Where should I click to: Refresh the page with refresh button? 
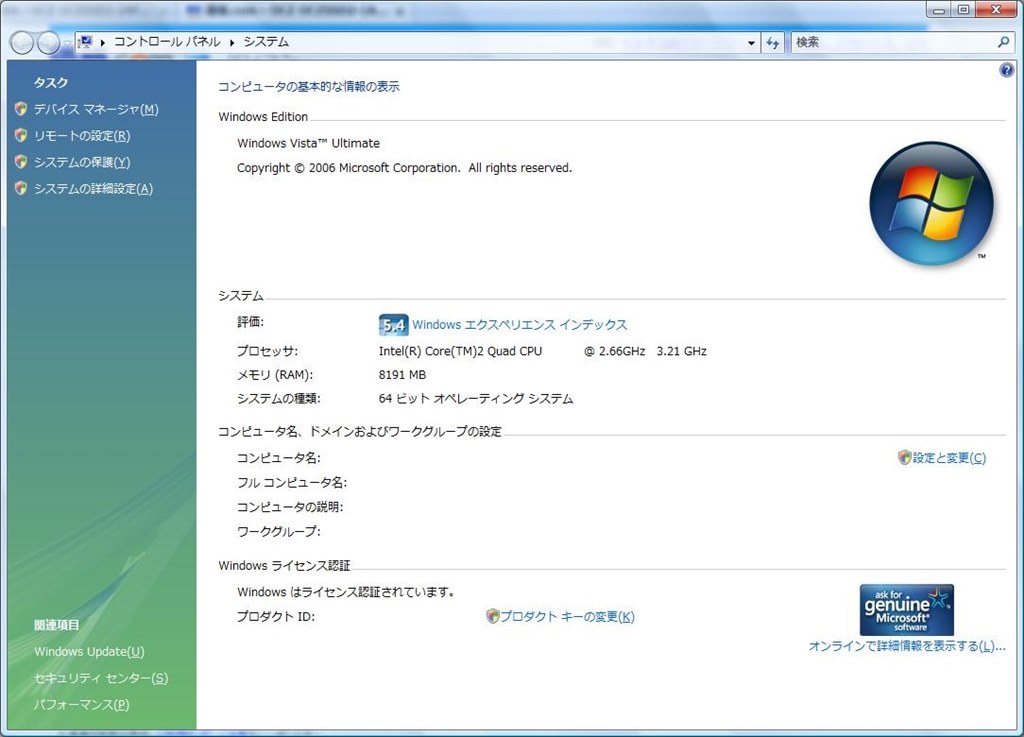(x=773, y=42)
